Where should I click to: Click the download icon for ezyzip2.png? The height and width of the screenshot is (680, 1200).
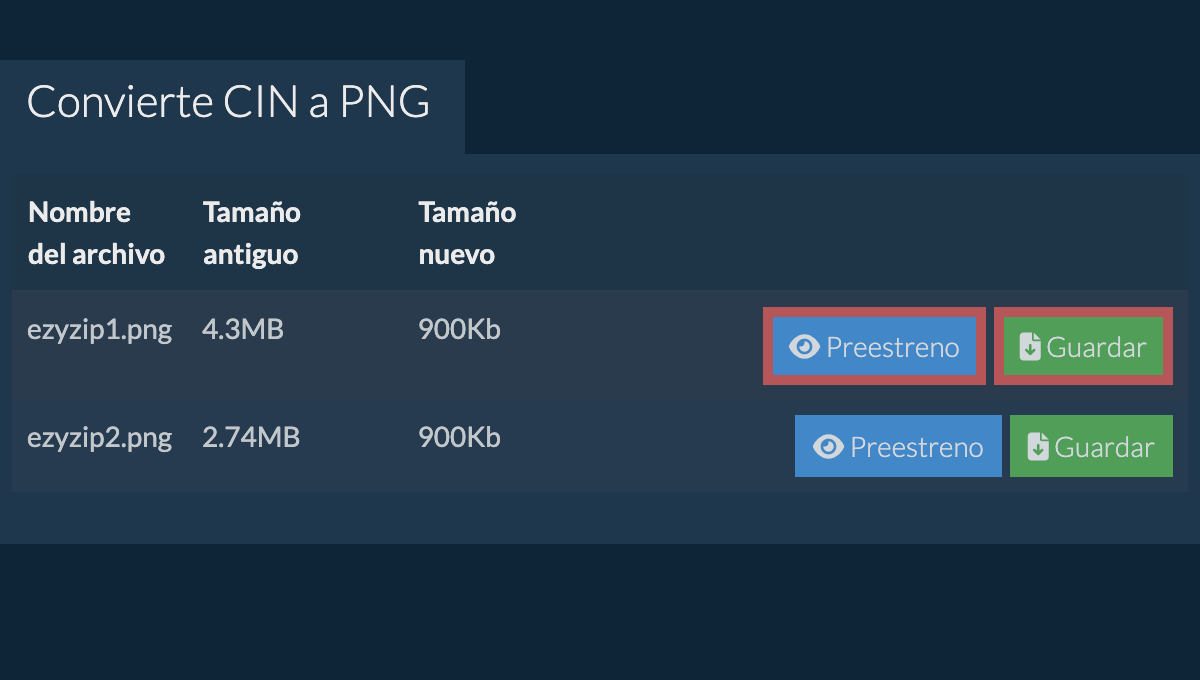(1038, 447)
